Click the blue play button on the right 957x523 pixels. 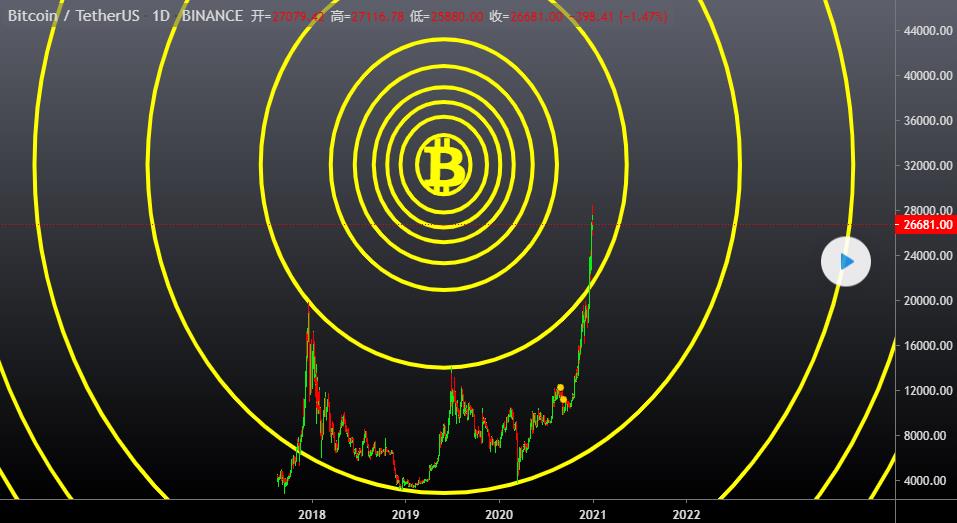coord(845,262)
